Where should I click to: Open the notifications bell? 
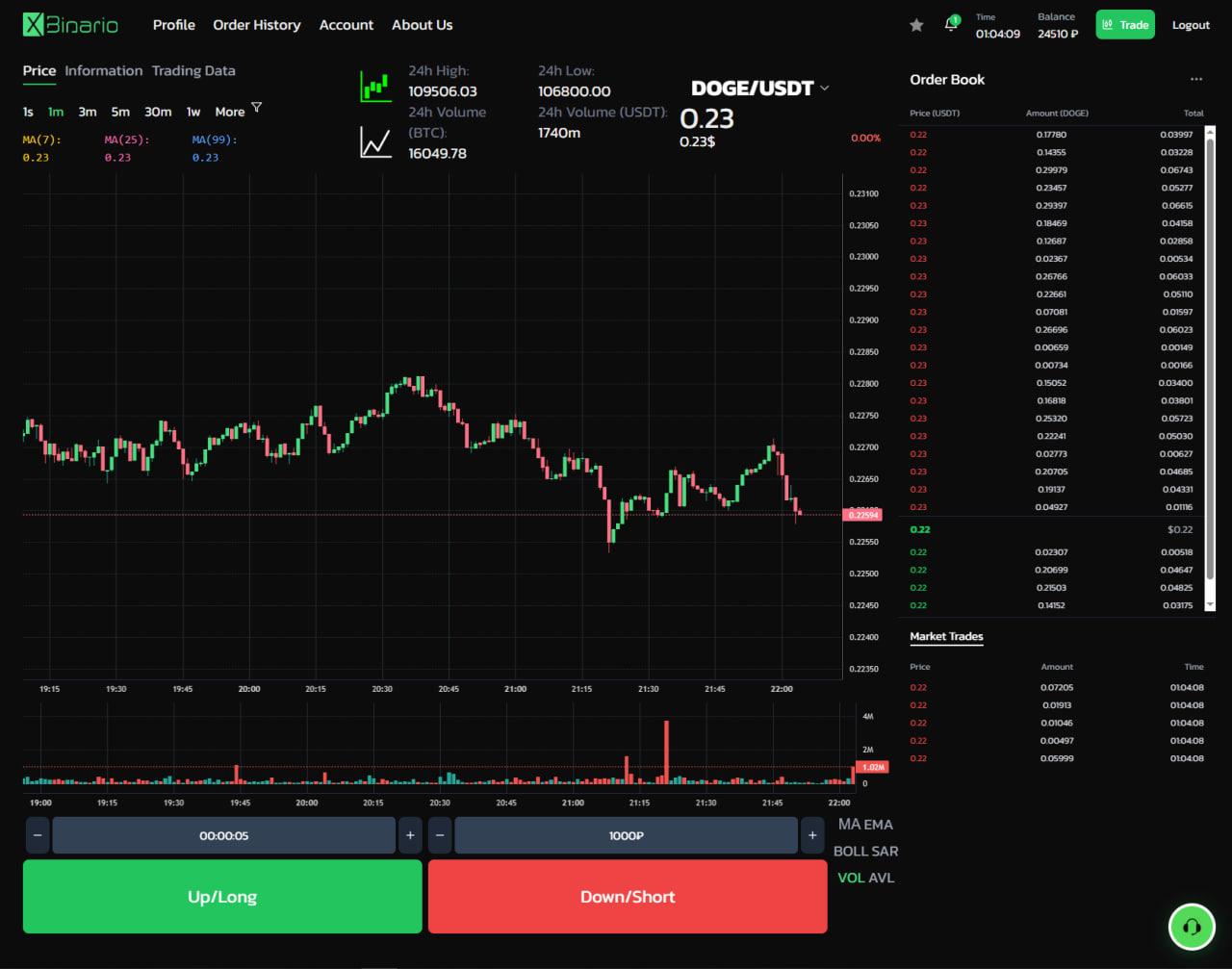pyautogui.click(x=951, y=25)
